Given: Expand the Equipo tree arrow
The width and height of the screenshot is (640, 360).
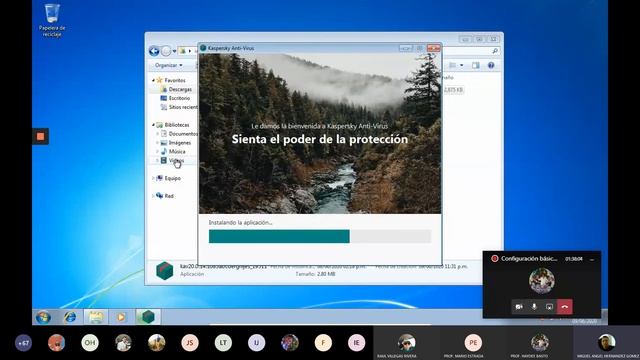Looking at the screenshot, I should click(x=153, y=178).
